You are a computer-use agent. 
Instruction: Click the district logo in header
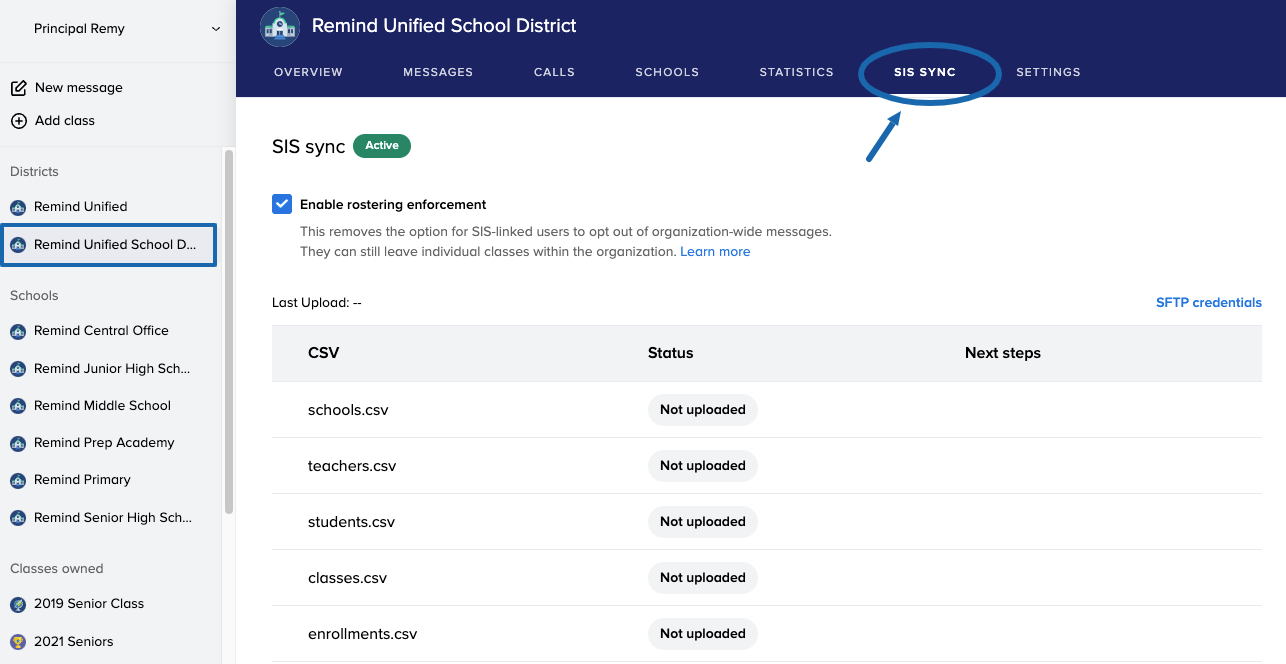pyautogui.click(x=280, y=27)
